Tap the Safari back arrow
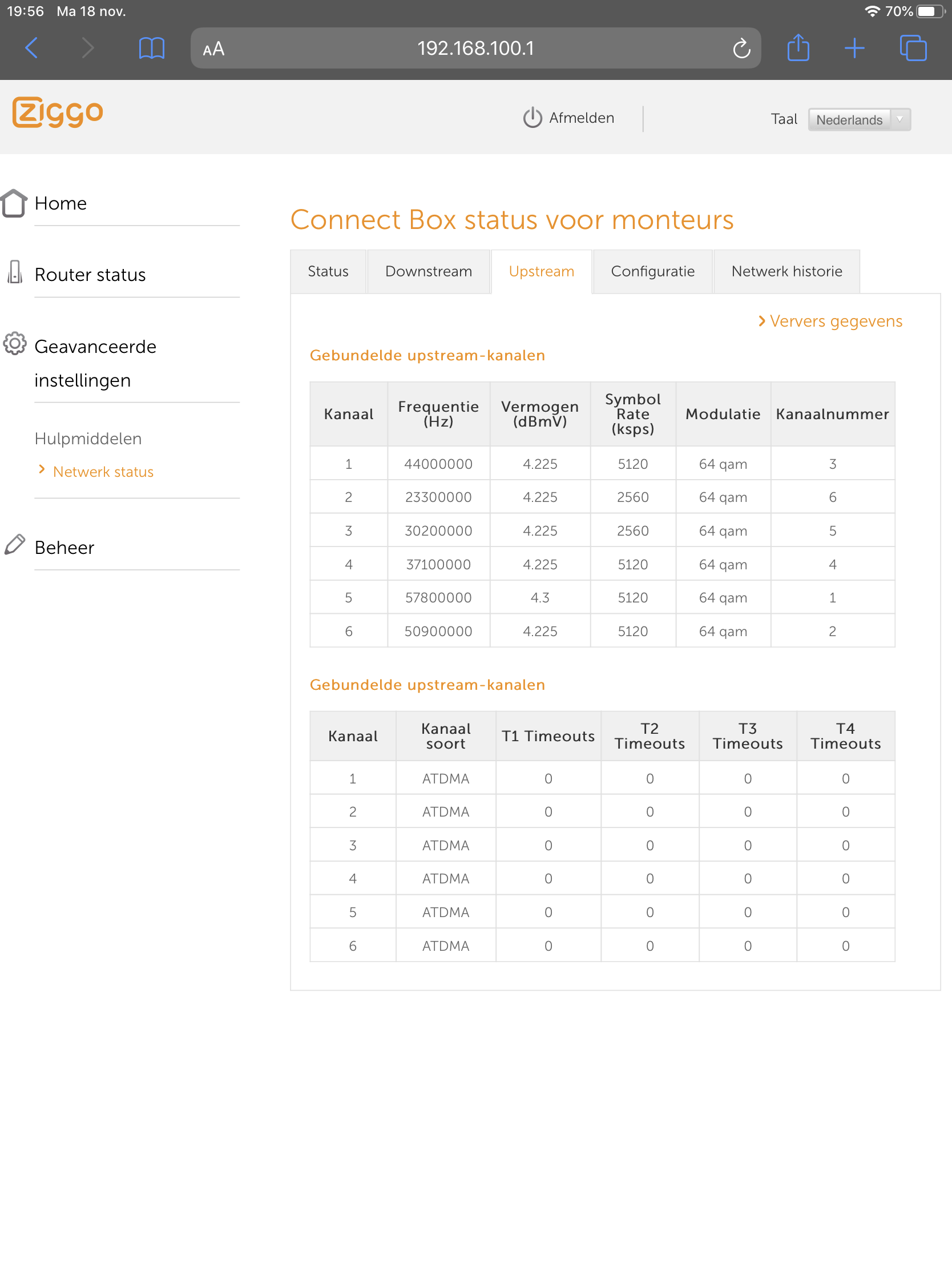 point(32,48)
